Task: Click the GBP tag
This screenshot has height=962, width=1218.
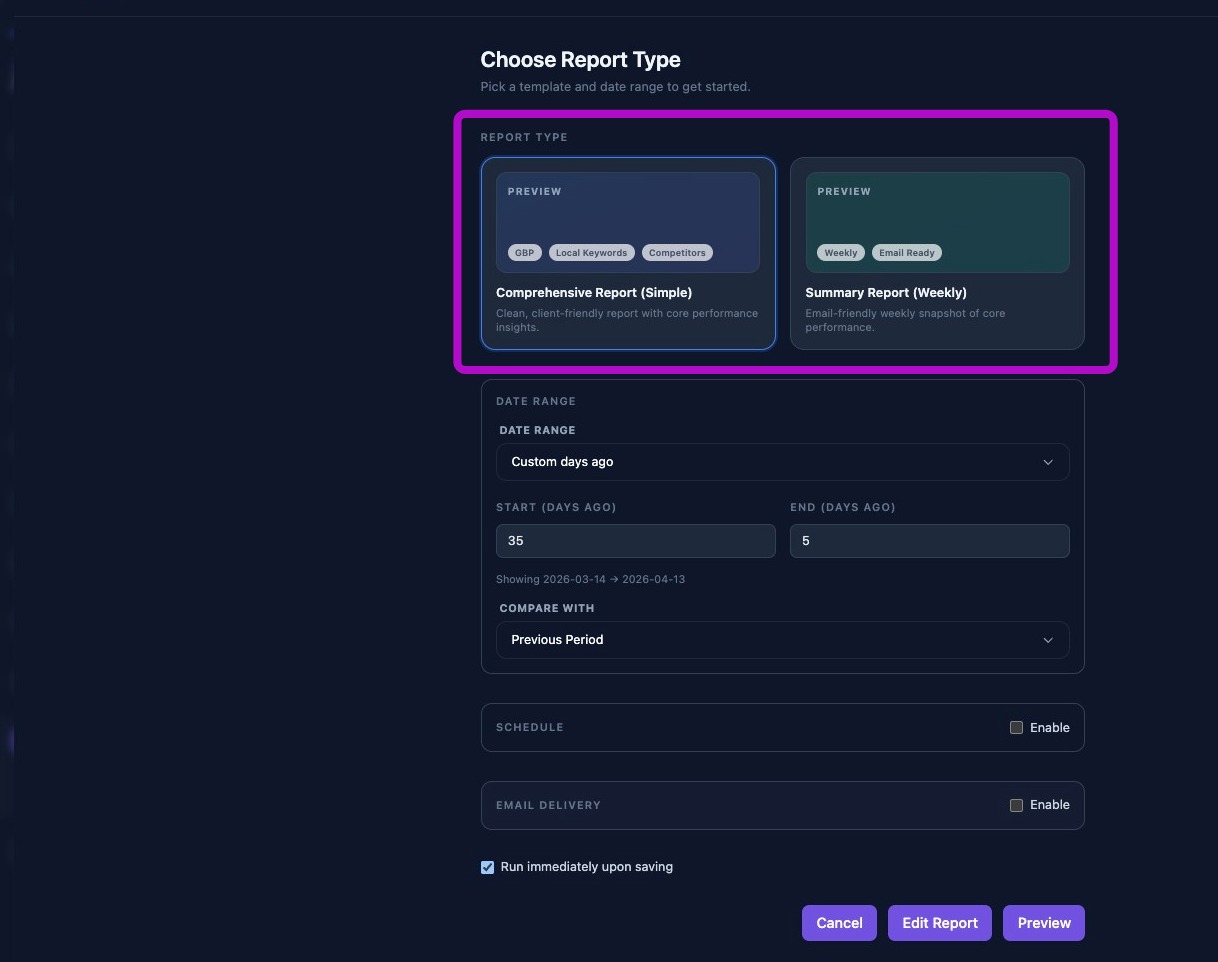Action: pos(525,253)
